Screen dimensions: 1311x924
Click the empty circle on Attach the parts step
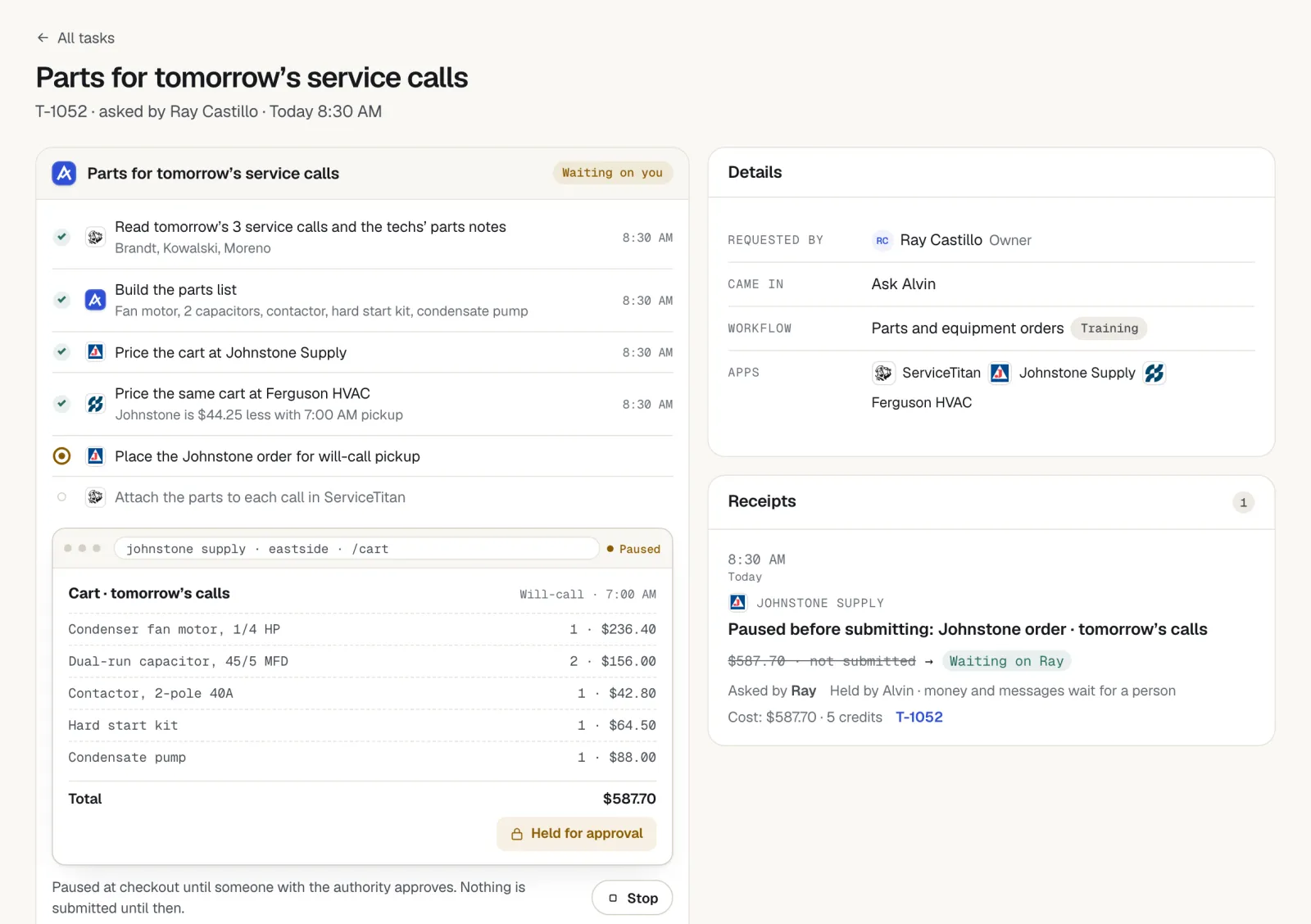[61, 497]
